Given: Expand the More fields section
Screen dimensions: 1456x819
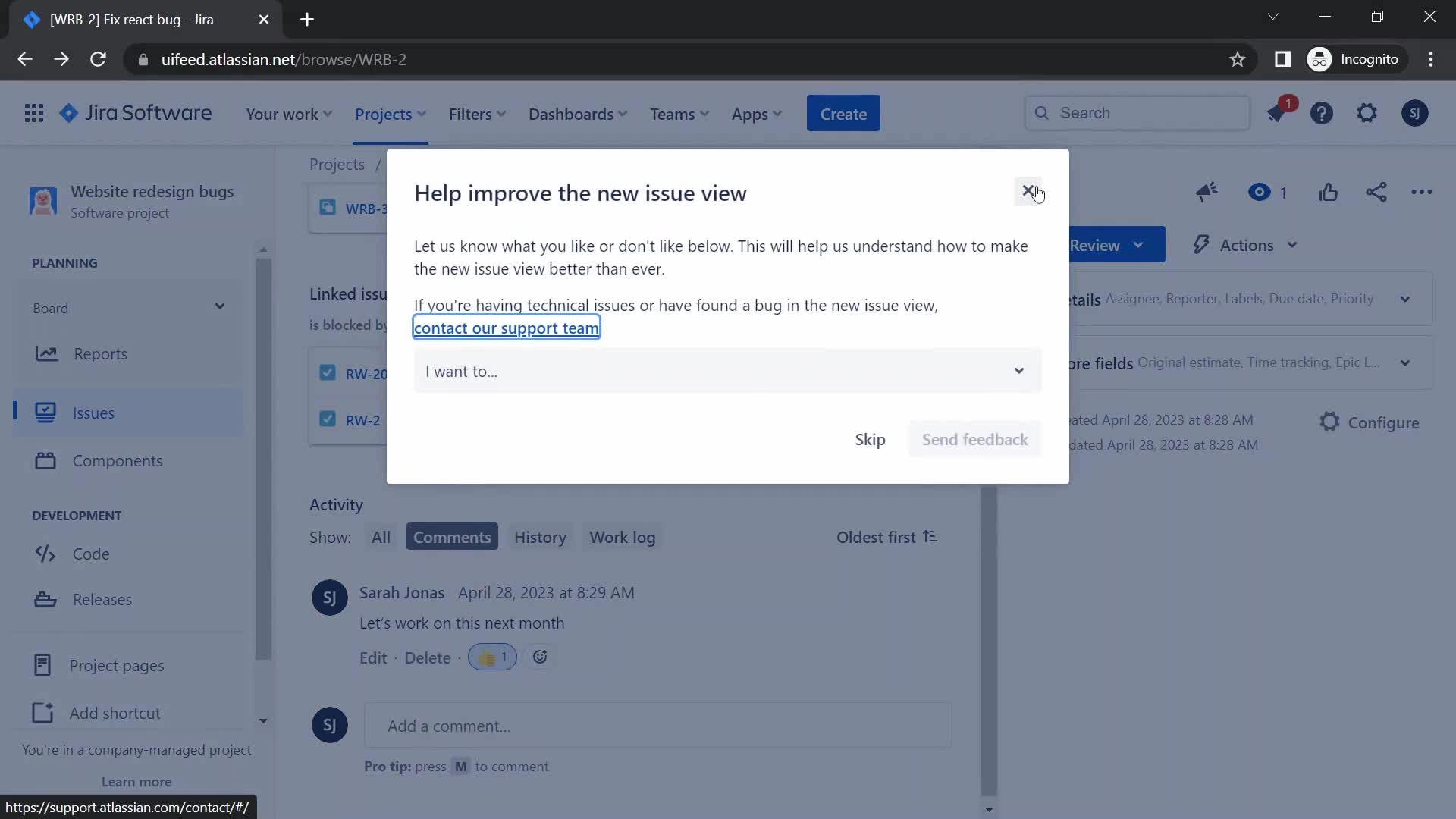Looking at the screenshot, I should click(1408, 362).
